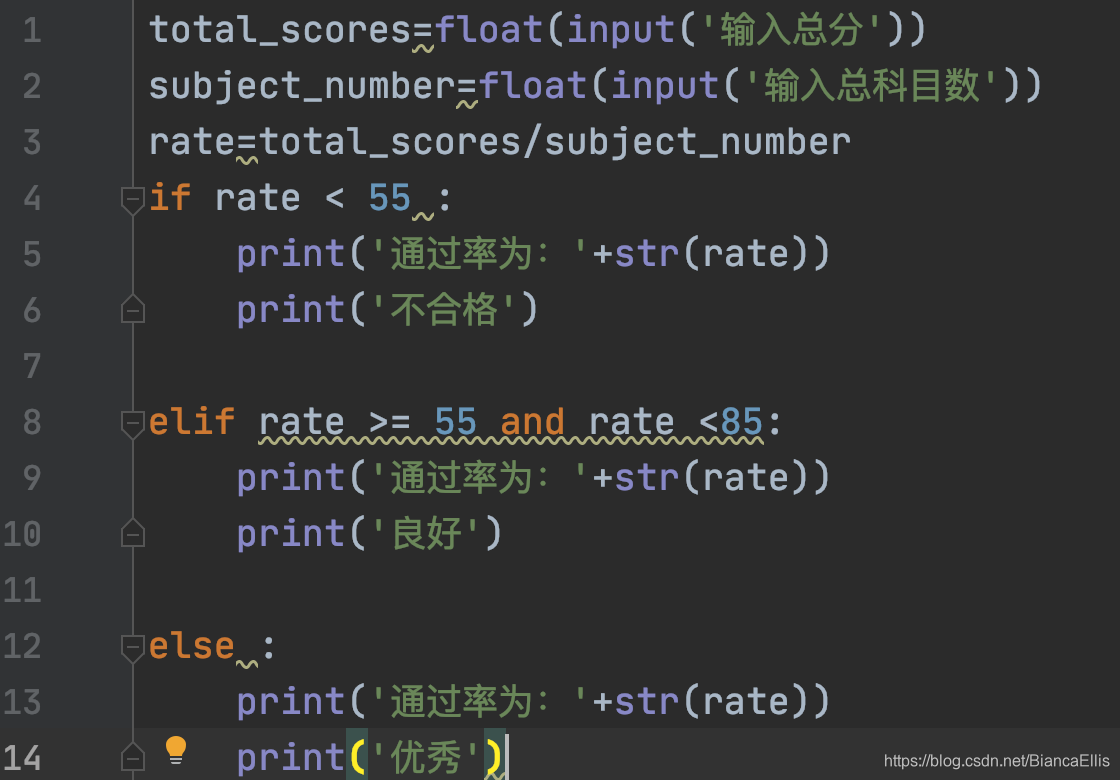Click line number 1 in the gutter
1120x780 pixels.
point(32,31)
